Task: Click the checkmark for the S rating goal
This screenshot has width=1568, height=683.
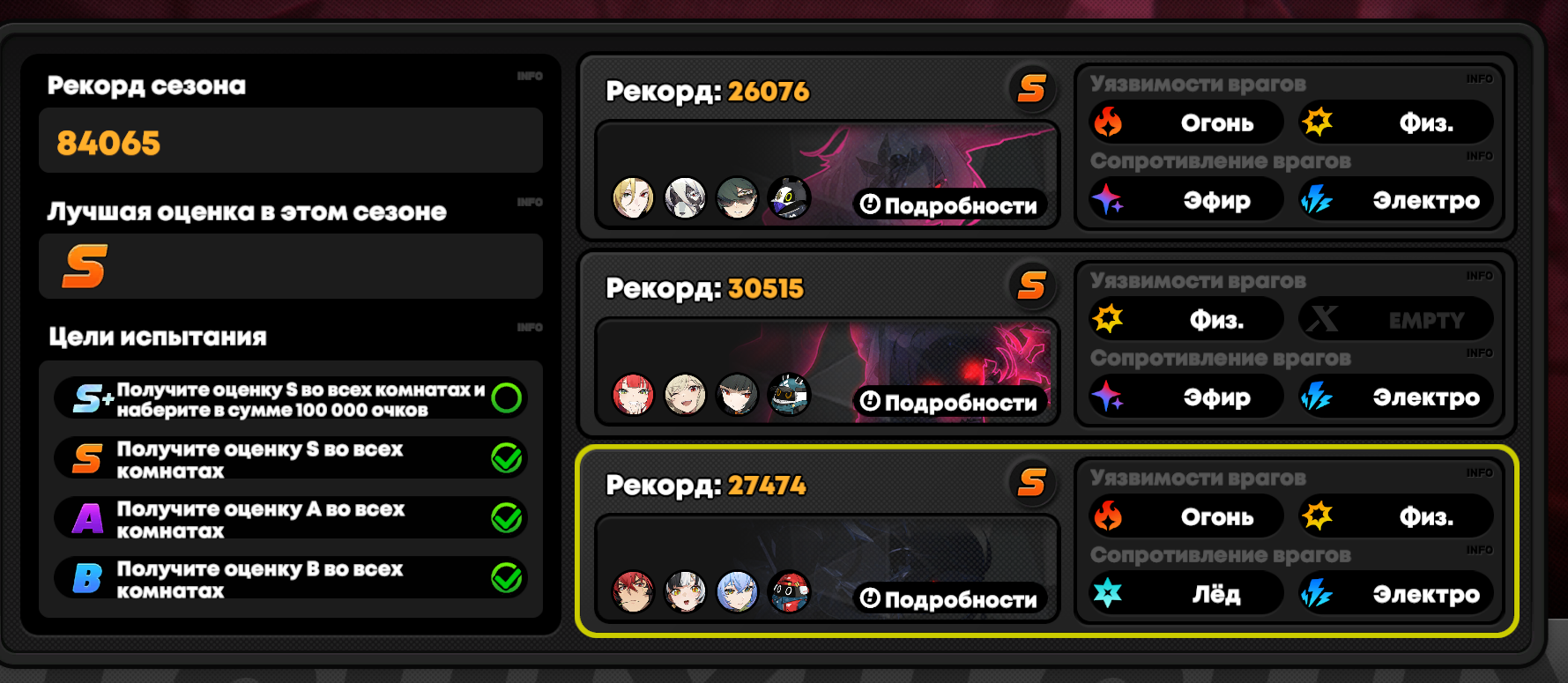Action: (507, 457)
